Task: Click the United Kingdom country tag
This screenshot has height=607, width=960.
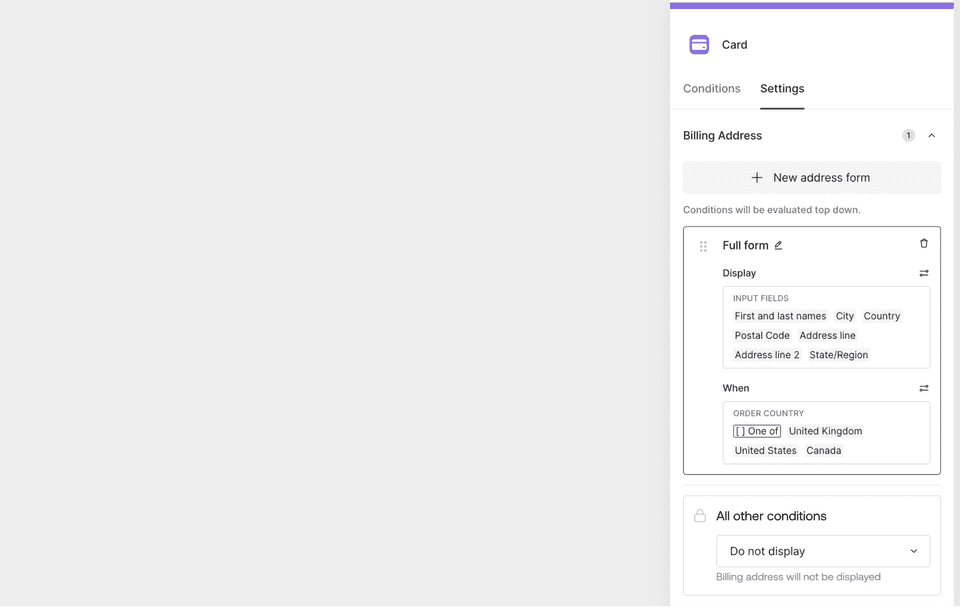Action: (x=825, y=431)
